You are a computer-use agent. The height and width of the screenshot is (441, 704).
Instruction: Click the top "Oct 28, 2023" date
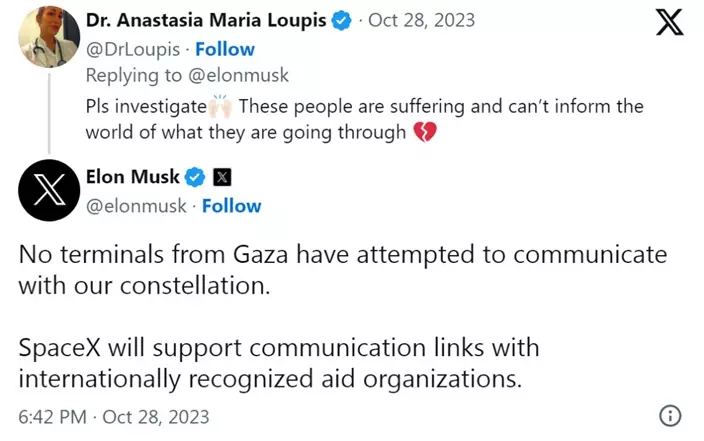click(x=421, y=21)
